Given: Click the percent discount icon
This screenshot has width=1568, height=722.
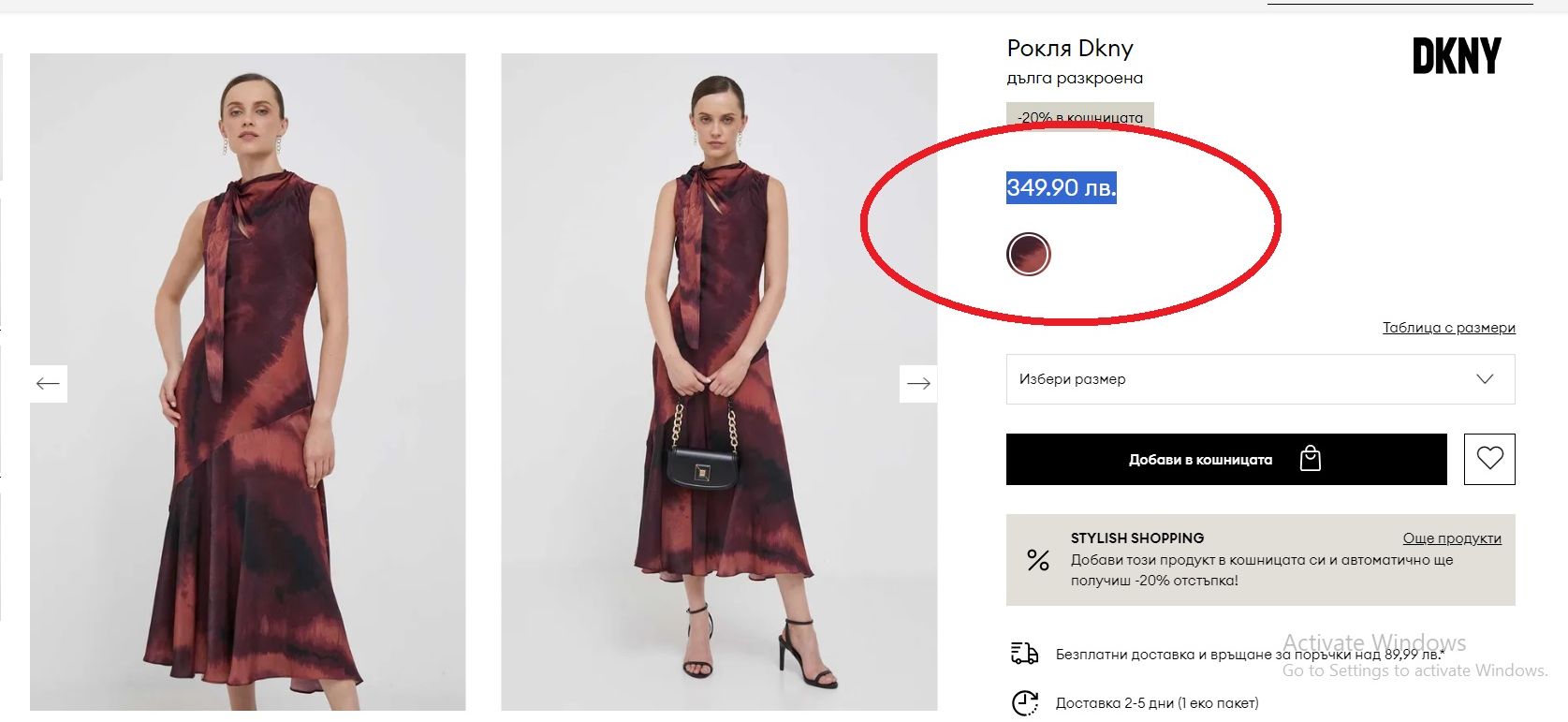Looking at the screenshot, I should [1038, 560].
